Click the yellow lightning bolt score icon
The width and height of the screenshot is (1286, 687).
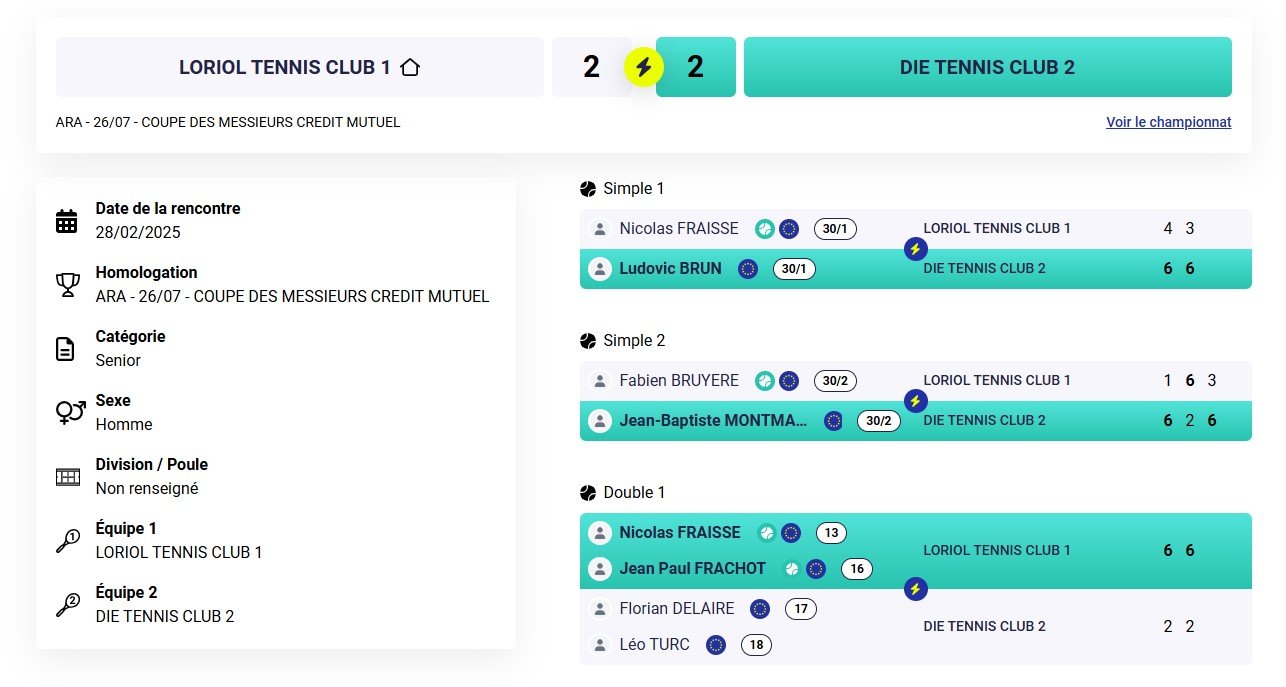coord(644,67)
